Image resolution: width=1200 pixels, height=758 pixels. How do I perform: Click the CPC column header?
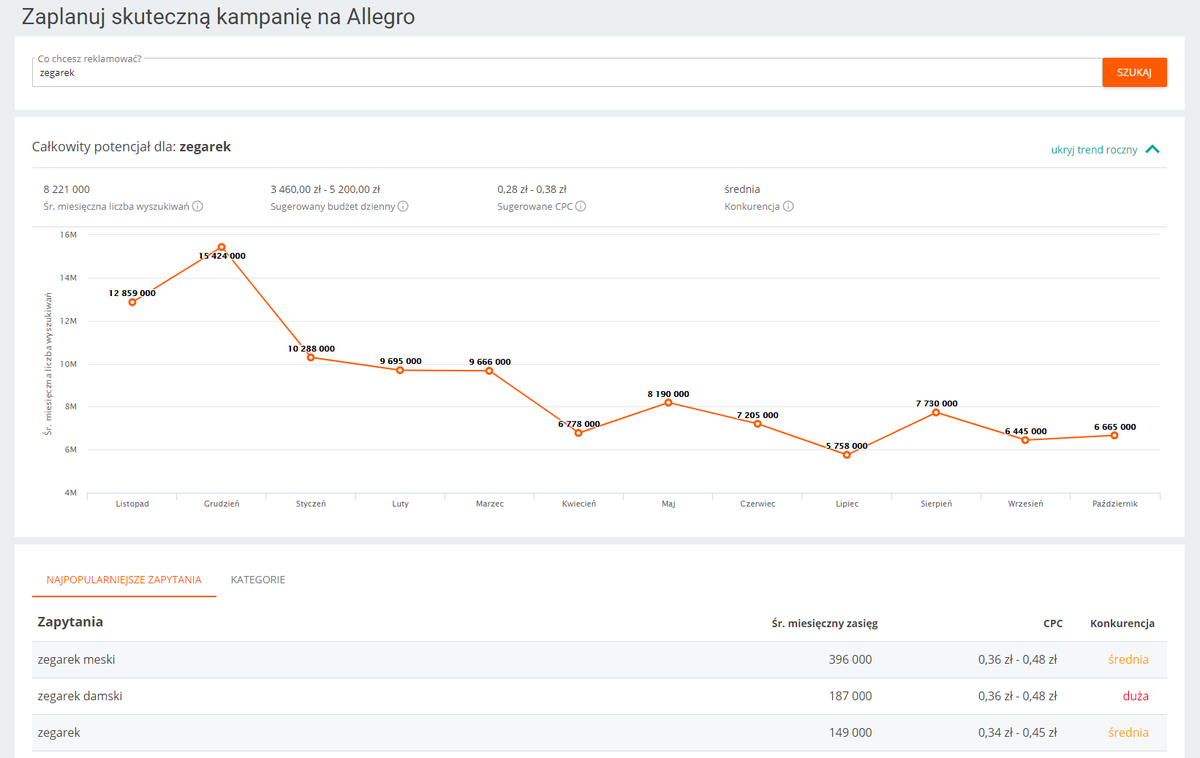(x=1054, y=623)
